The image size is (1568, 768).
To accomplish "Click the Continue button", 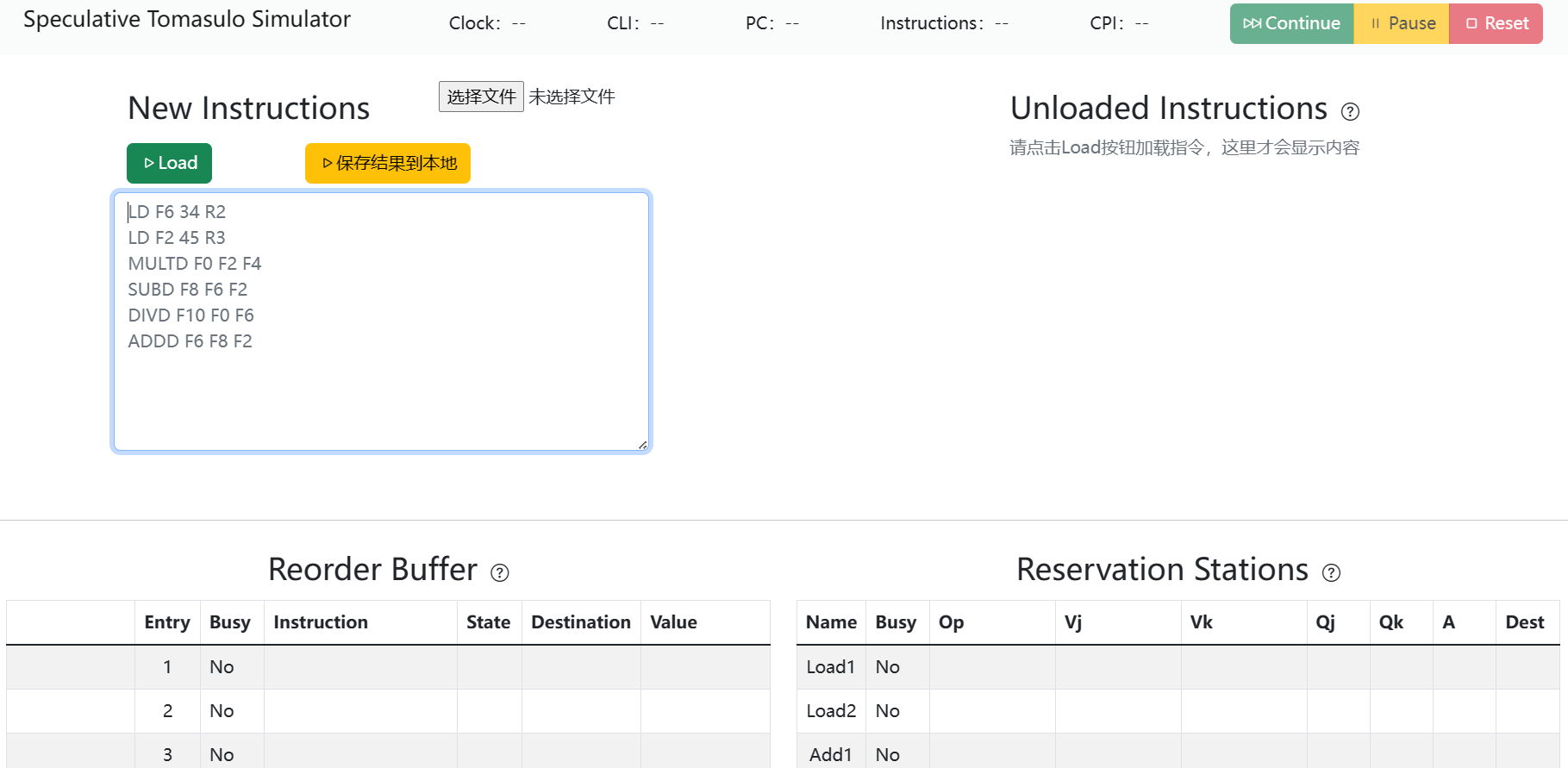I will [x=1291, y=23].
